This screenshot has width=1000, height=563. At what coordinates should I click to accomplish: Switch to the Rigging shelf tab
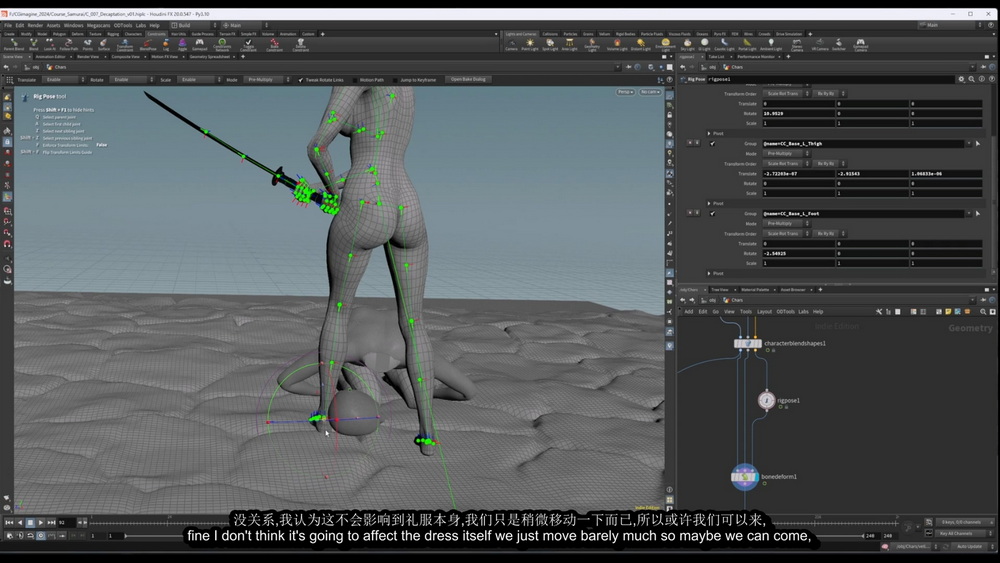(x=113, y=34)
